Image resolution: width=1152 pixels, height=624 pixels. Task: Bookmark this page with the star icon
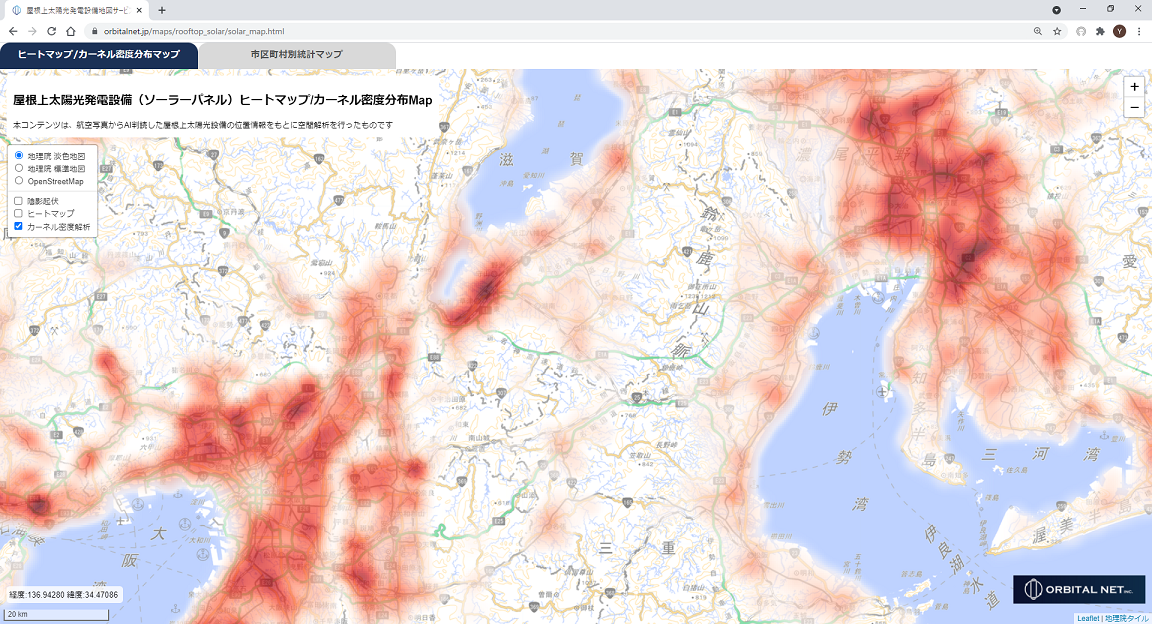coord(1057,31)
